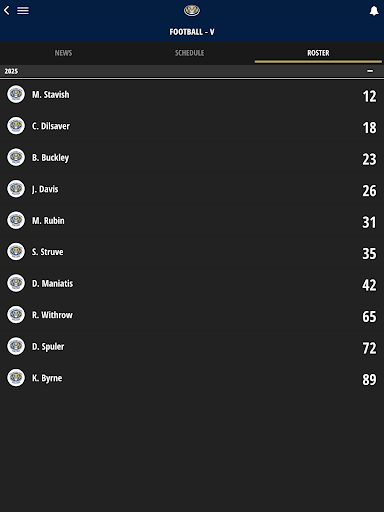Tap the Football - V title
This screenshot has height=512, width=384.
click(x=192, y=32)
